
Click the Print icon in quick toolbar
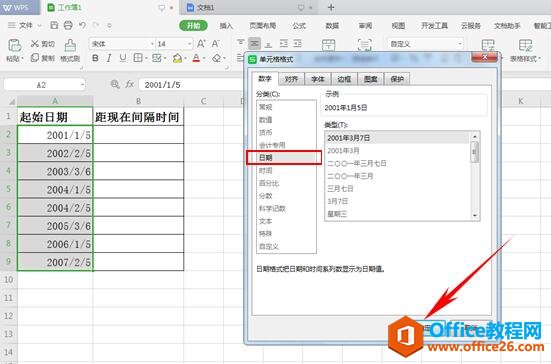coord(68,25)
